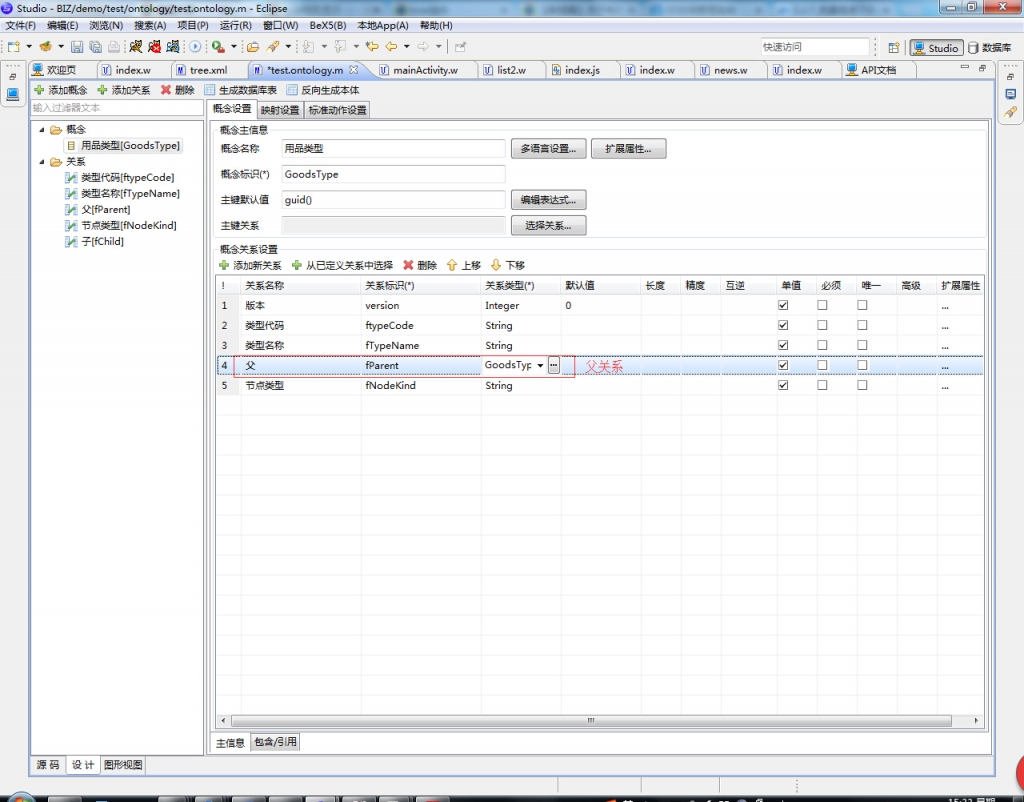Screen dimensions: 1024x802
Task: Toggle 必须 checkbox for fNodeKind row
Action: point(822,385)
